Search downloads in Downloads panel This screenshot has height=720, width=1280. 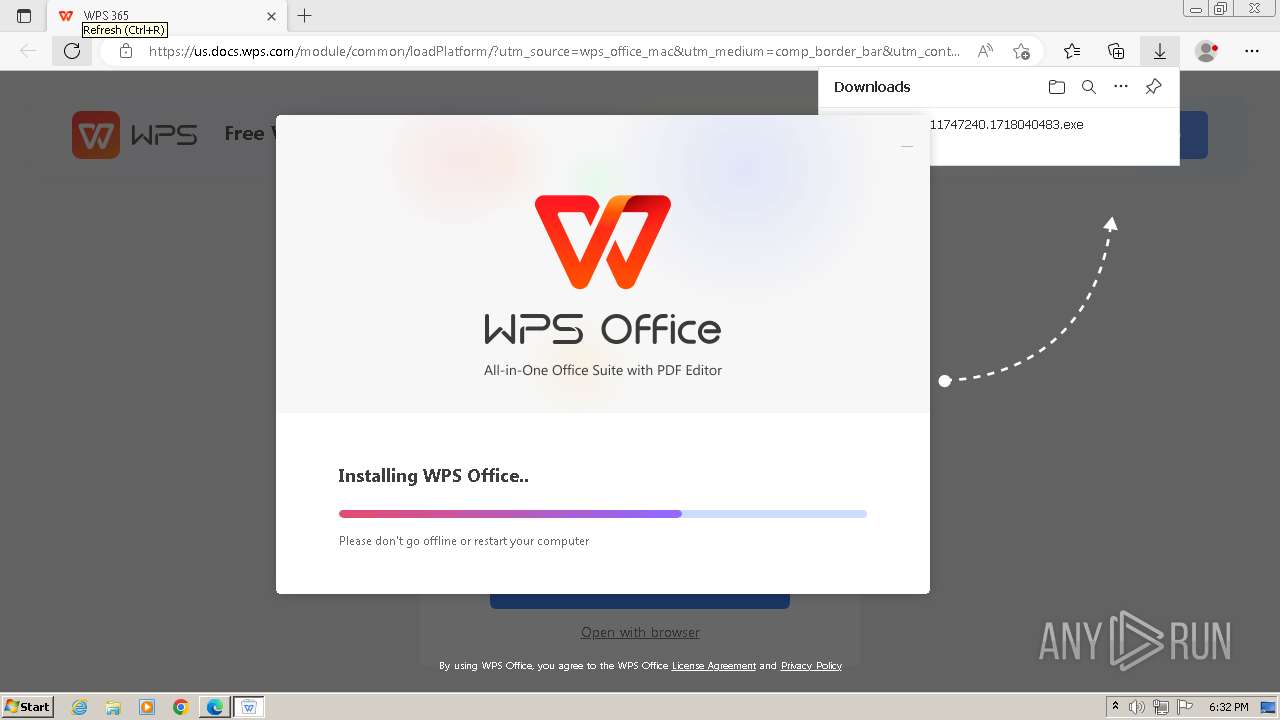click(x=1089, y=87)
